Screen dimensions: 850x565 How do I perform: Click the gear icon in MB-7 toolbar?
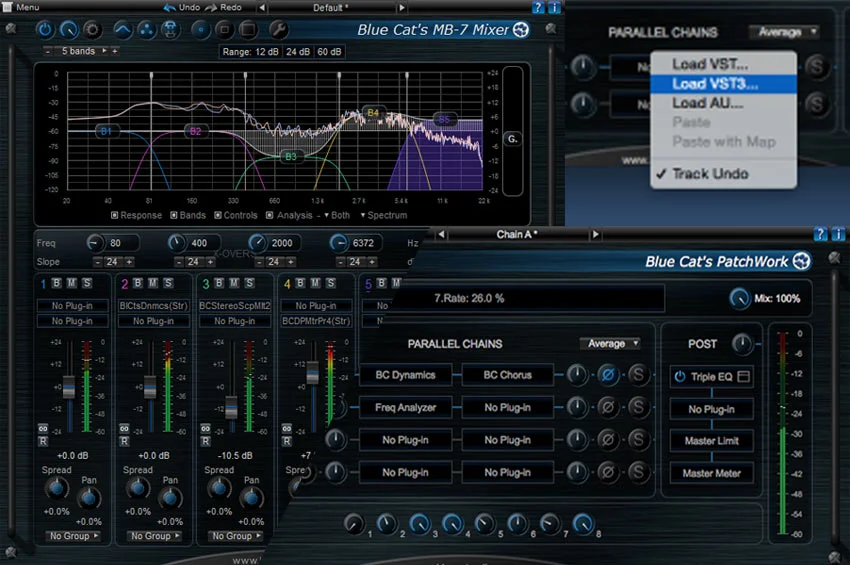coord(92,29)
